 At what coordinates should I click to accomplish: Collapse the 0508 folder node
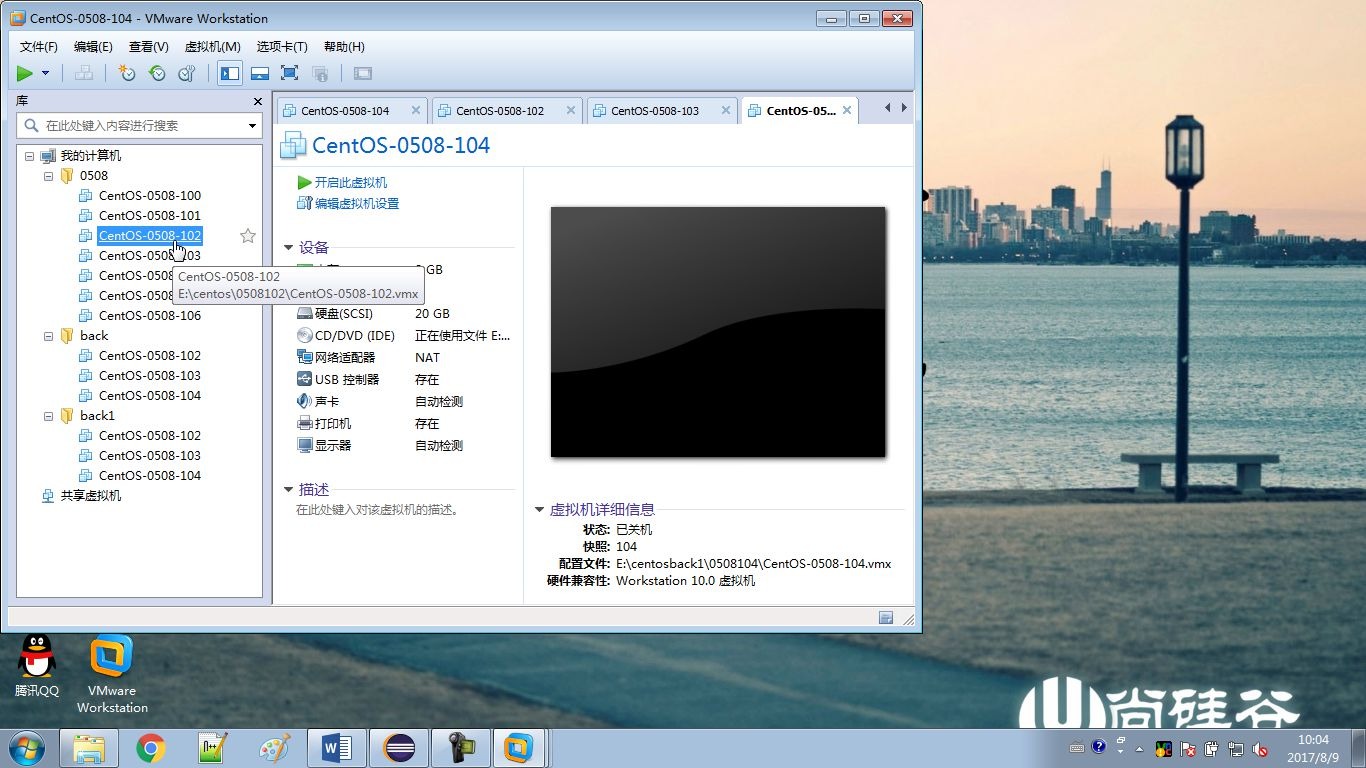[x=48, y=176]
